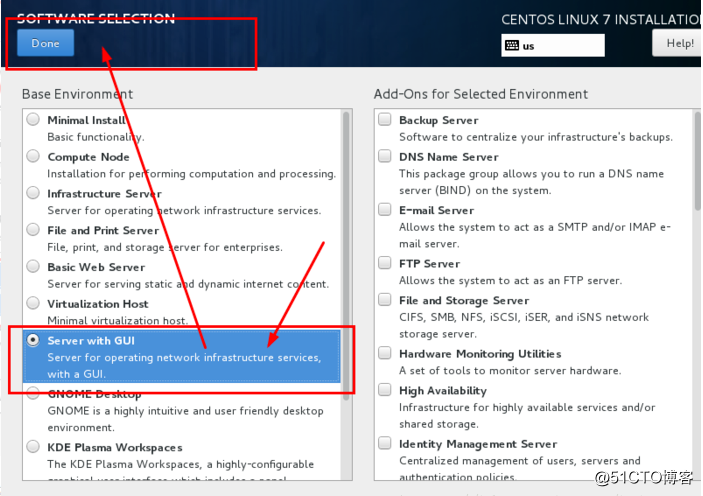Click "The KDE Plasma Workspaces, a highly-configurable" text

tap(181, 465)
